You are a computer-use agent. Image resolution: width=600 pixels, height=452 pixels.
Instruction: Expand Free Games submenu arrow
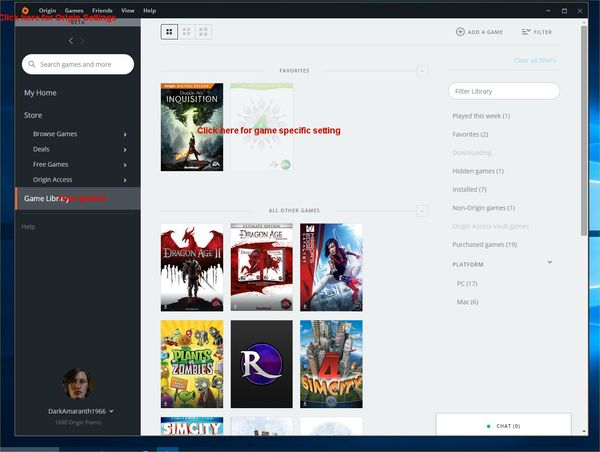click(x=125, y=165)
